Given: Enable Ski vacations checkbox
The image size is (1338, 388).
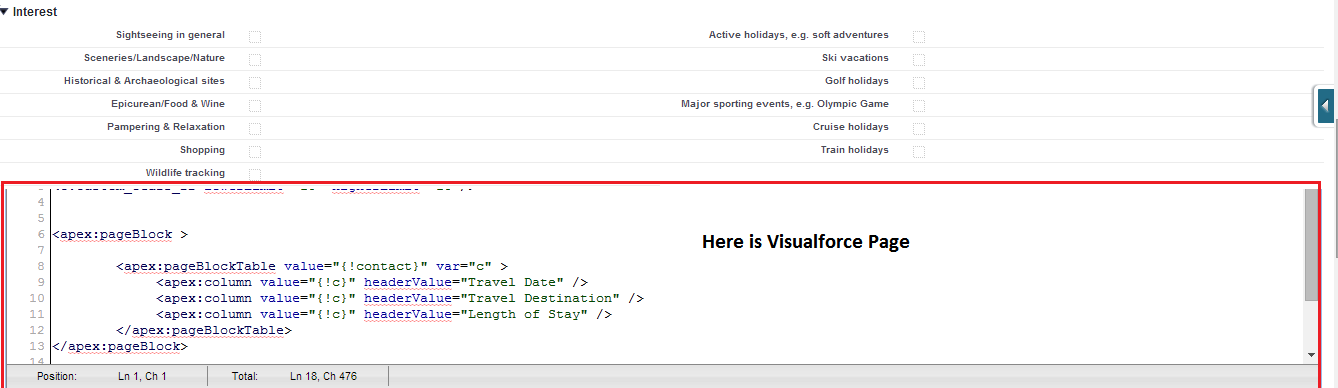Looking at the screenshot, I should (x=919, y=59).
